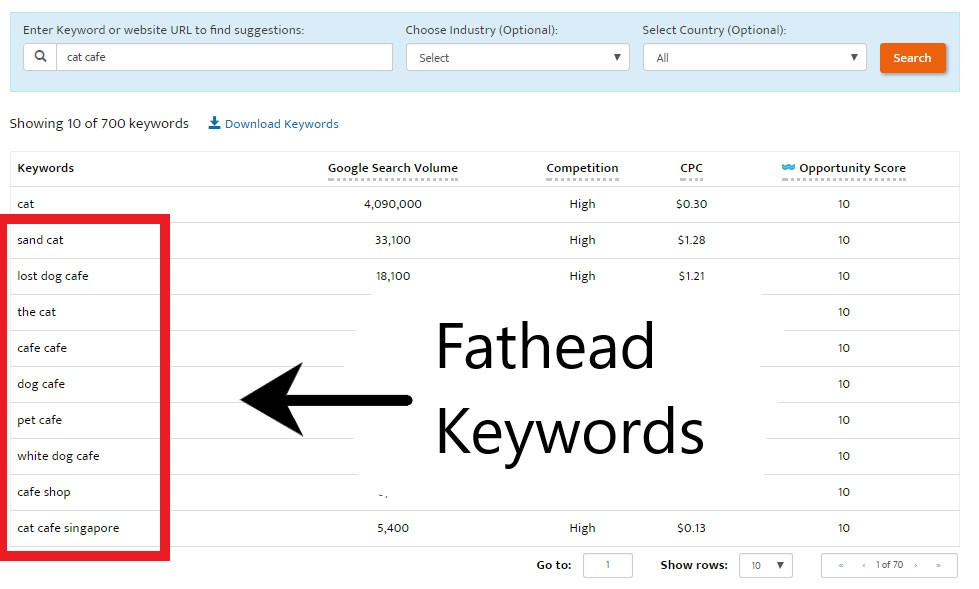Click the download icon beside Download Keywords
Viewport: 979px width, 589px height.
coord(214,124)
